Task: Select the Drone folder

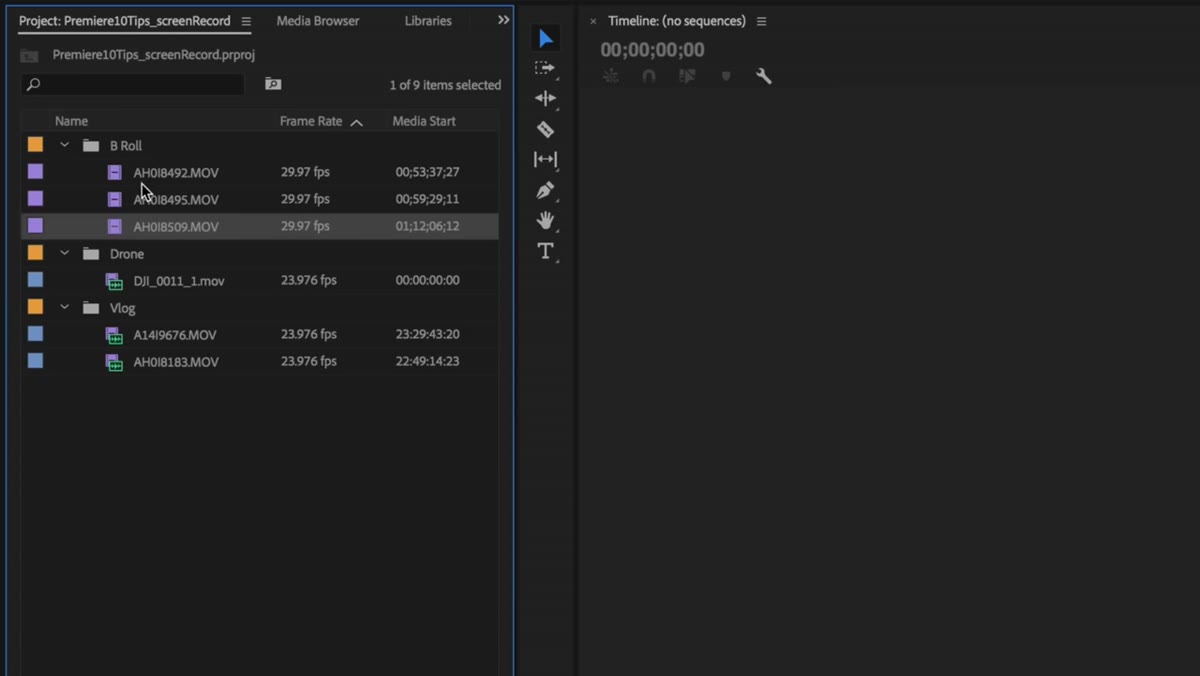Action: (127, 254)
